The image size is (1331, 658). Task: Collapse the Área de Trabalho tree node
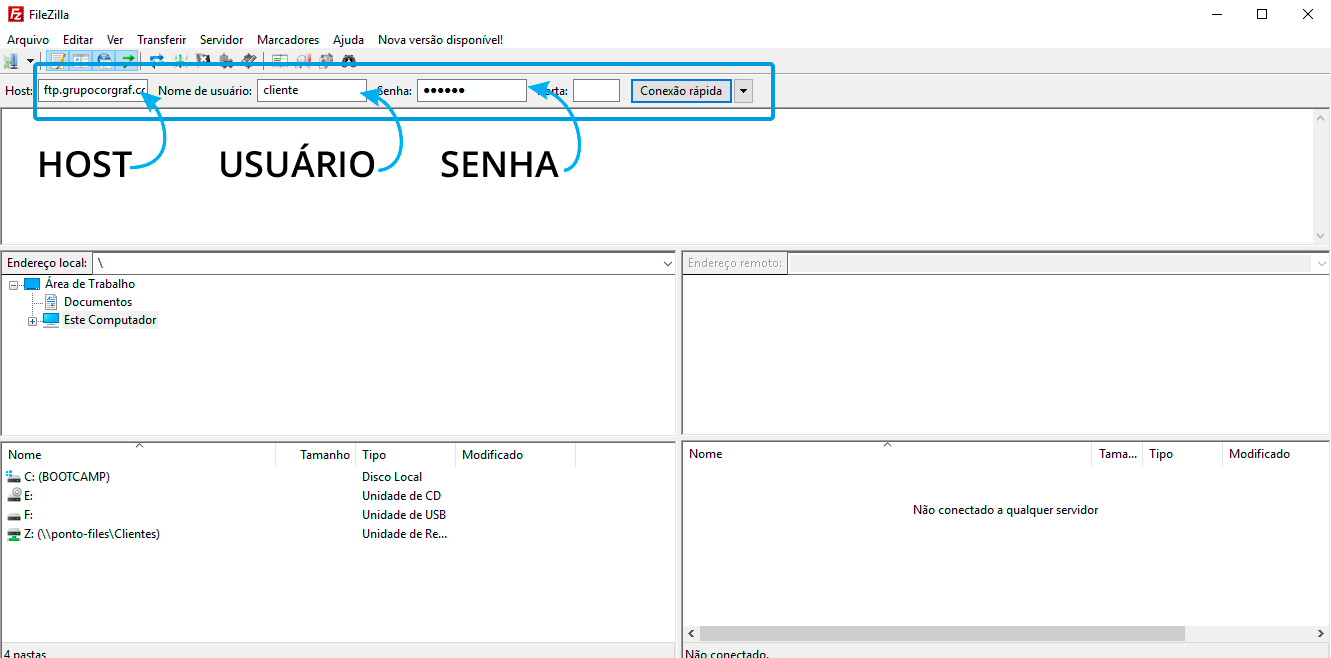[x=13, y=285]
